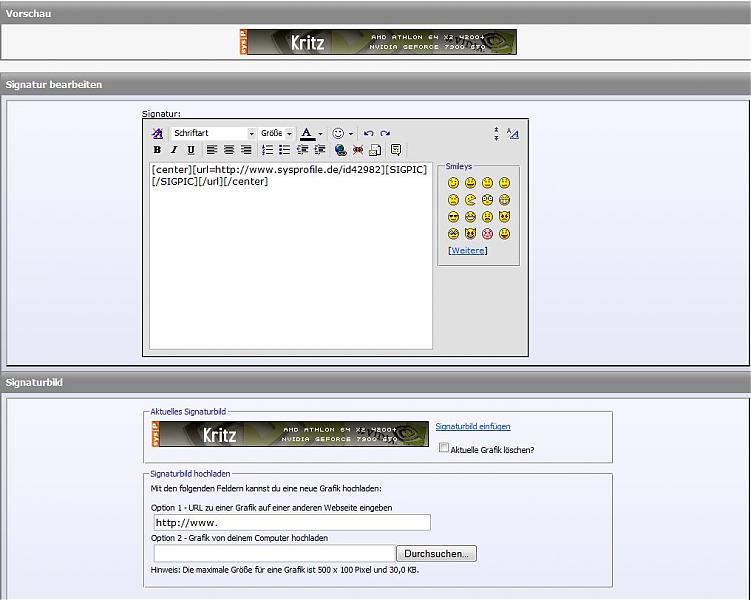The width and height of the screenshot is (751, 600).
Task: Align signature text to center
Action: click(229, 150)
